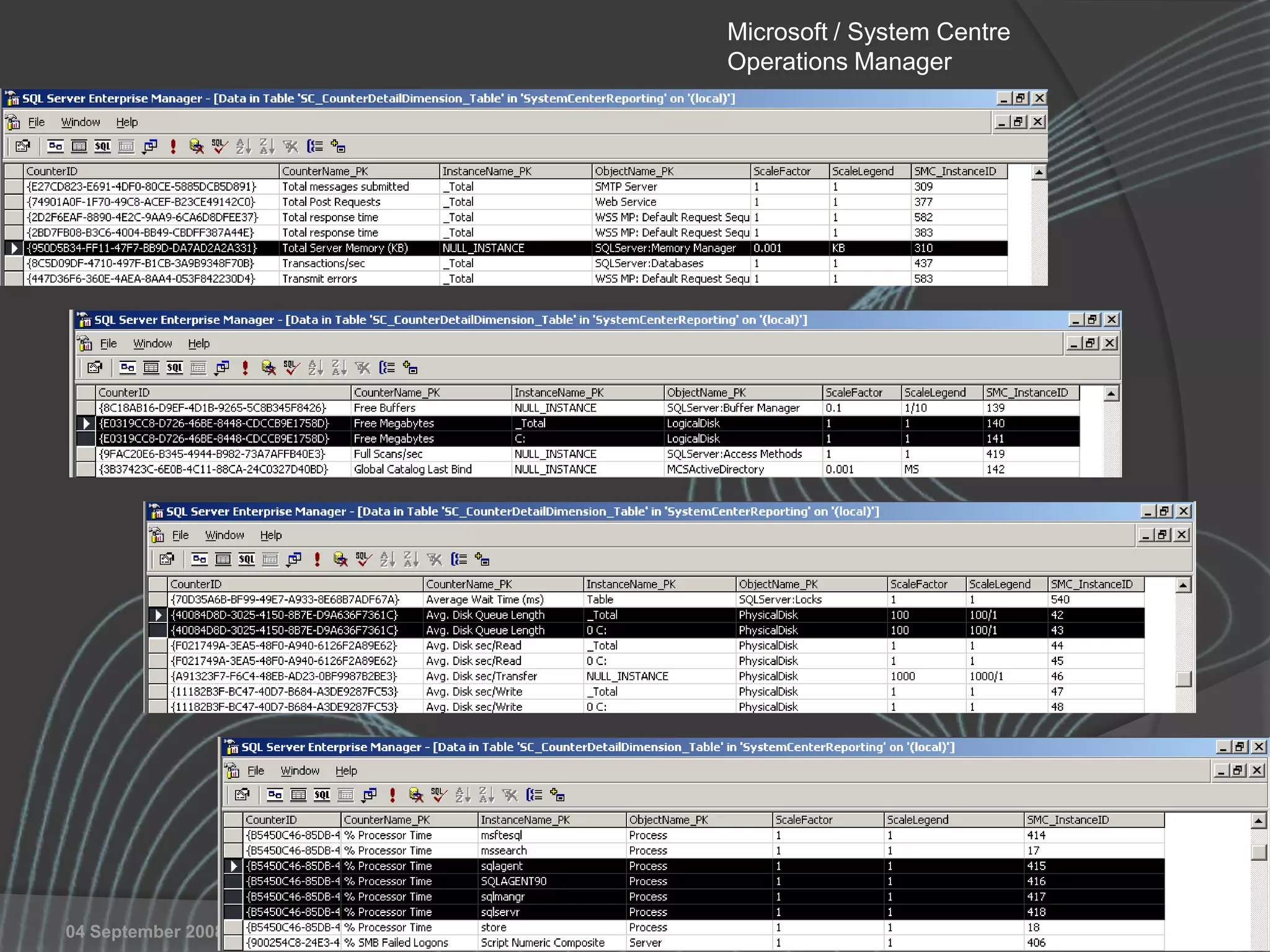Image resolution: width=1270 pixels, height=952 pixels.
Task: Sort ascending icon in SMTP Server window
Action: click(x=243, y=146)
